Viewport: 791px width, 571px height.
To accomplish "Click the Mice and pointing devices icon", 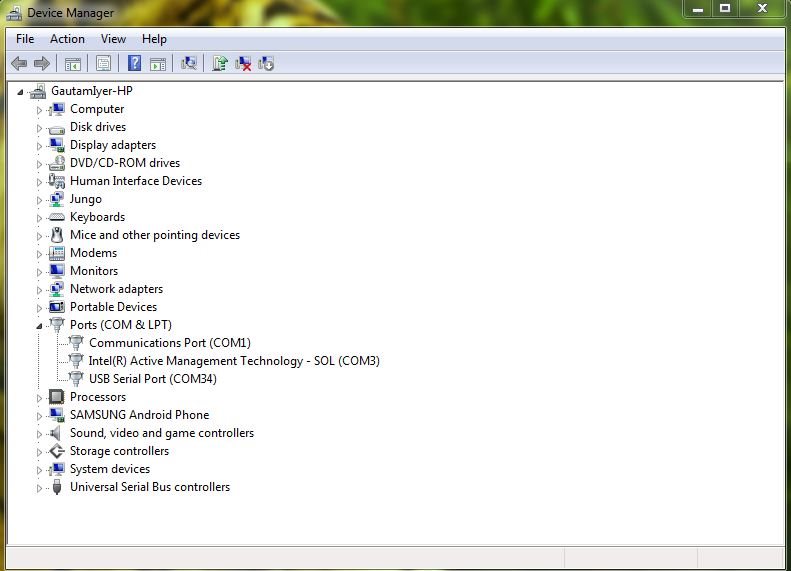I will pos(57,235).
